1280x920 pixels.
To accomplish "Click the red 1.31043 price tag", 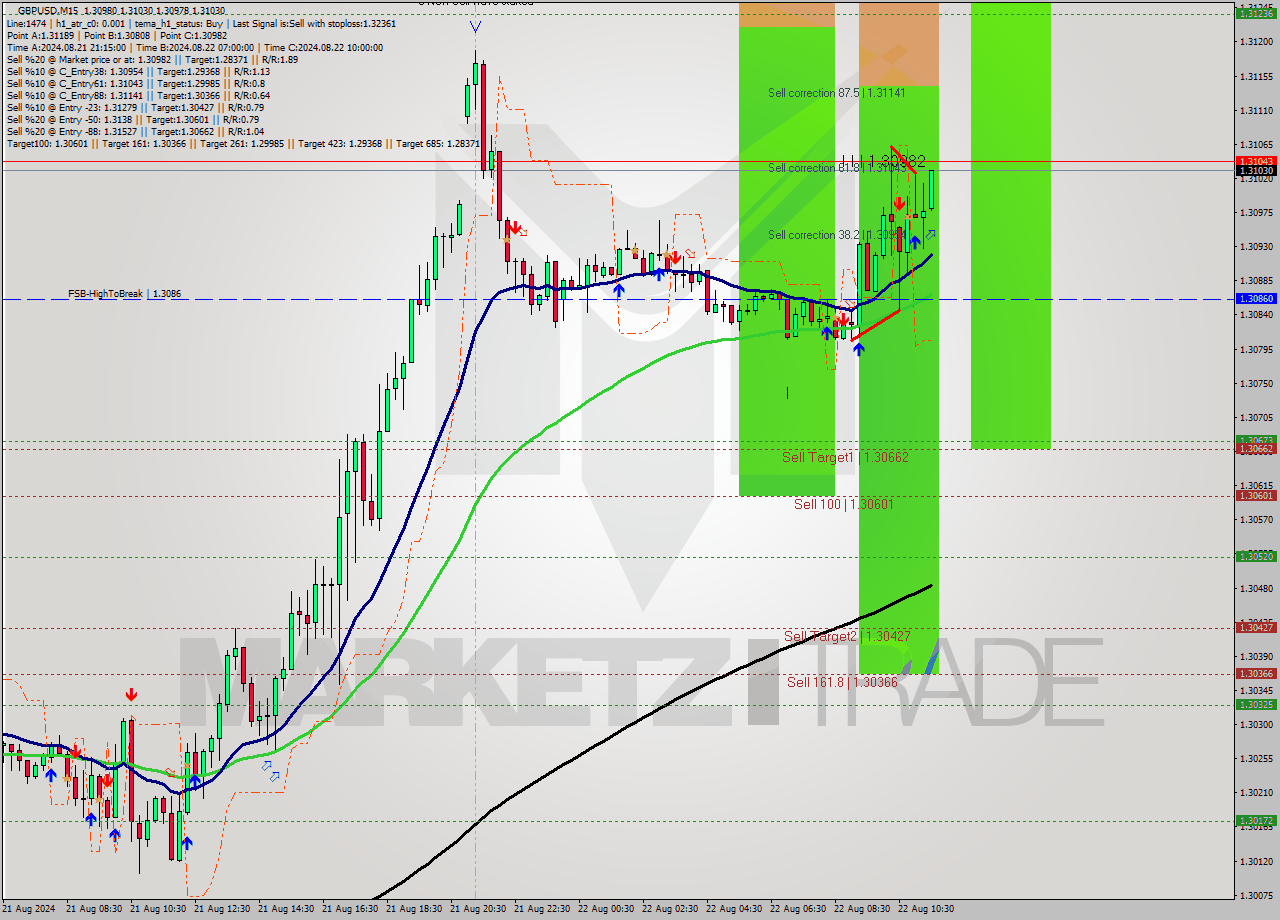I will 1256,161.
